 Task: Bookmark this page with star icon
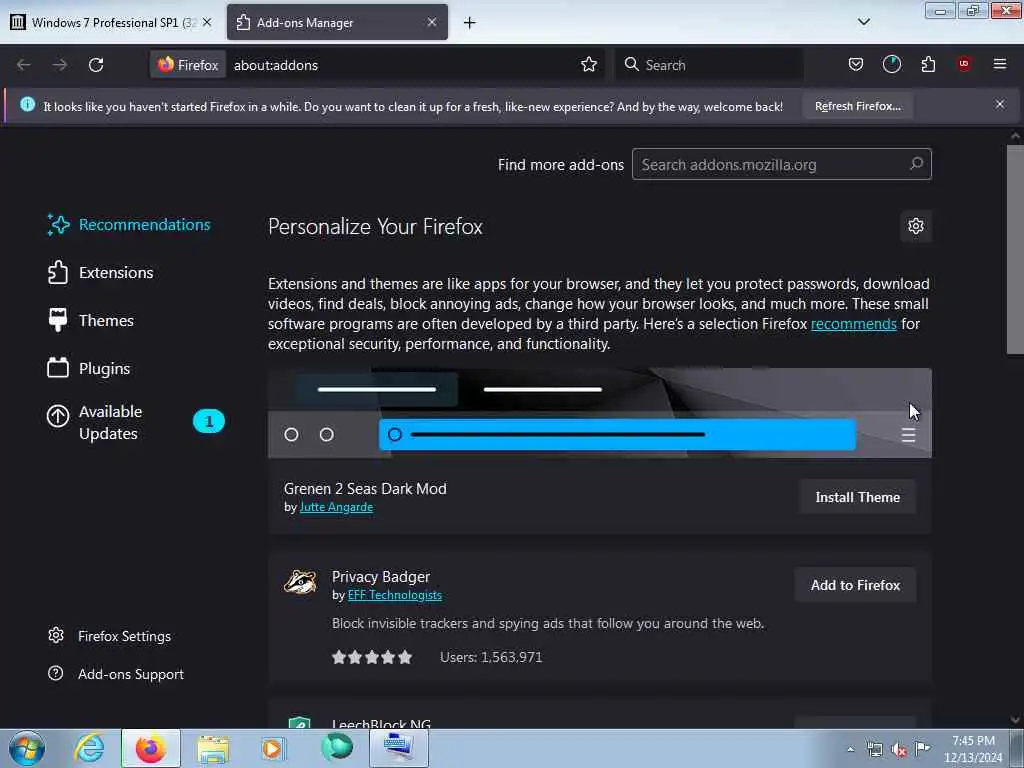tap(589, 64)
